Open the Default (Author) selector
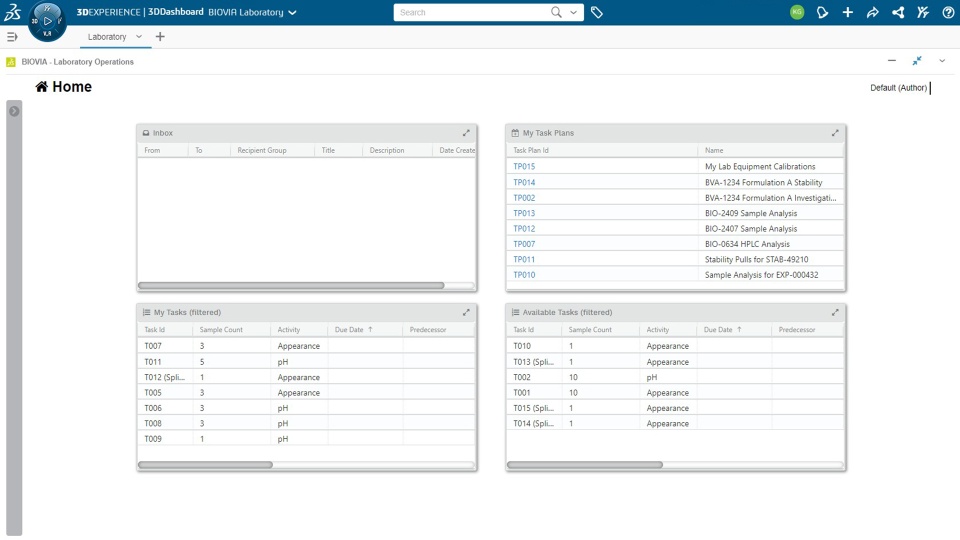 [x=899, y=88]
